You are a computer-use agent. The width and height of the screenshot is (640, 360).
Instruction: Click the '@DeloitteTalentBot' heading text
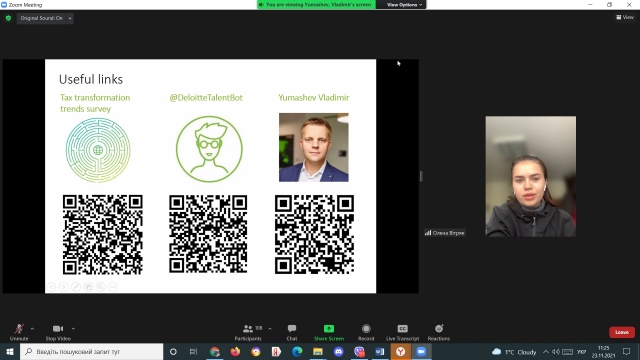click(x=206, y=98)
